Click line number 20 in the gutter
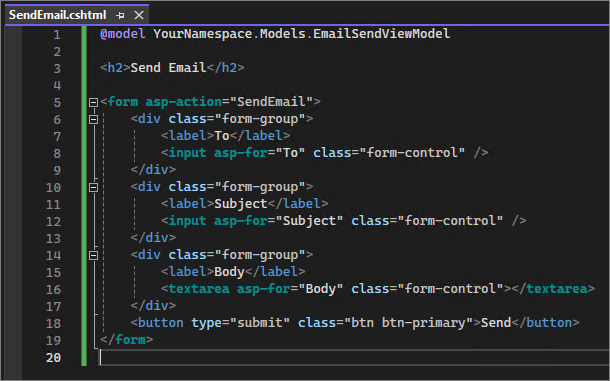610x381 pixels. (x=53, y=358)
